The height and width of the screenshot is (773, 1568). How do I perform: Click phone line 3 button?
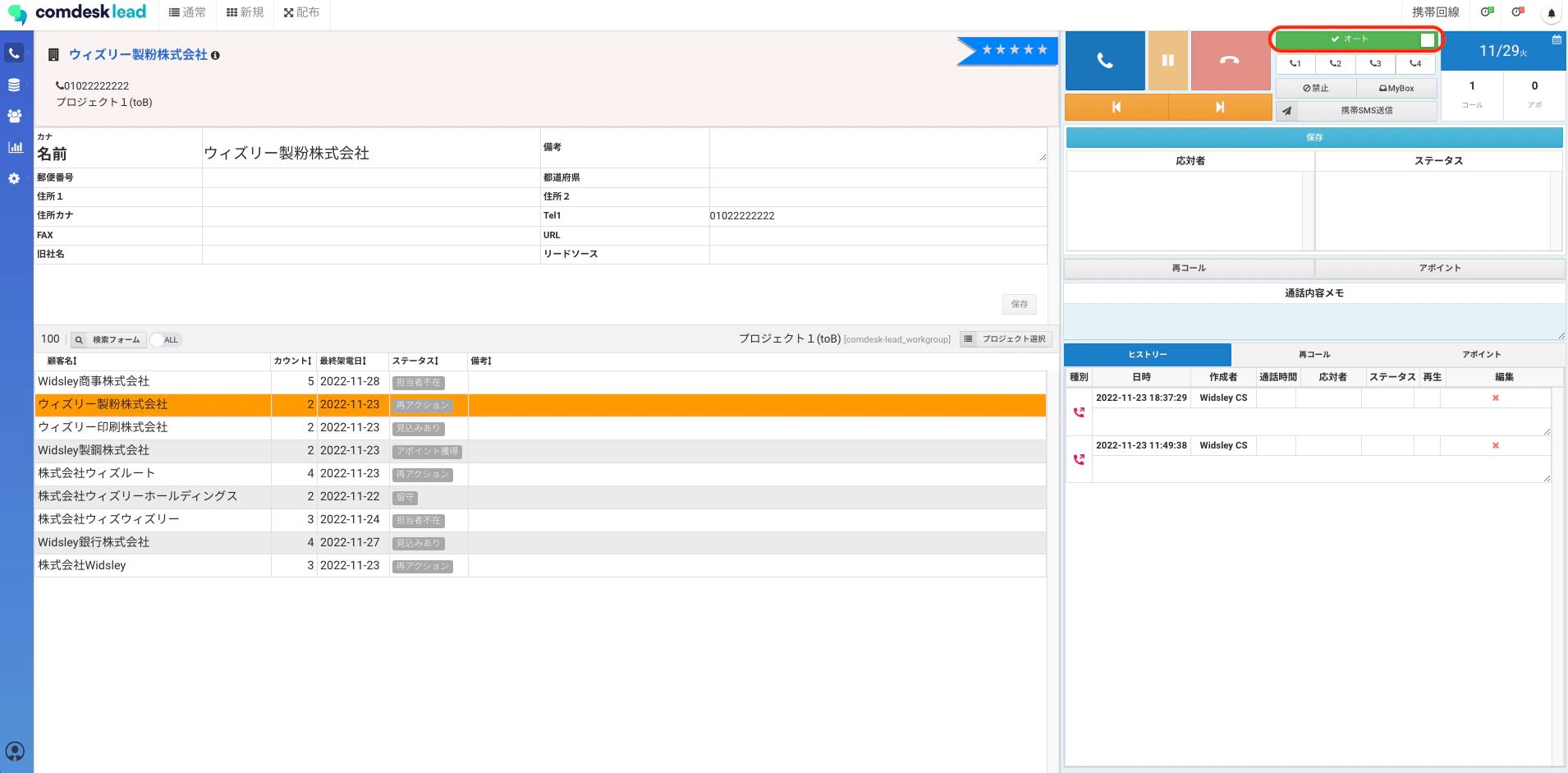pyautogui.click(x=1375, y=63)
